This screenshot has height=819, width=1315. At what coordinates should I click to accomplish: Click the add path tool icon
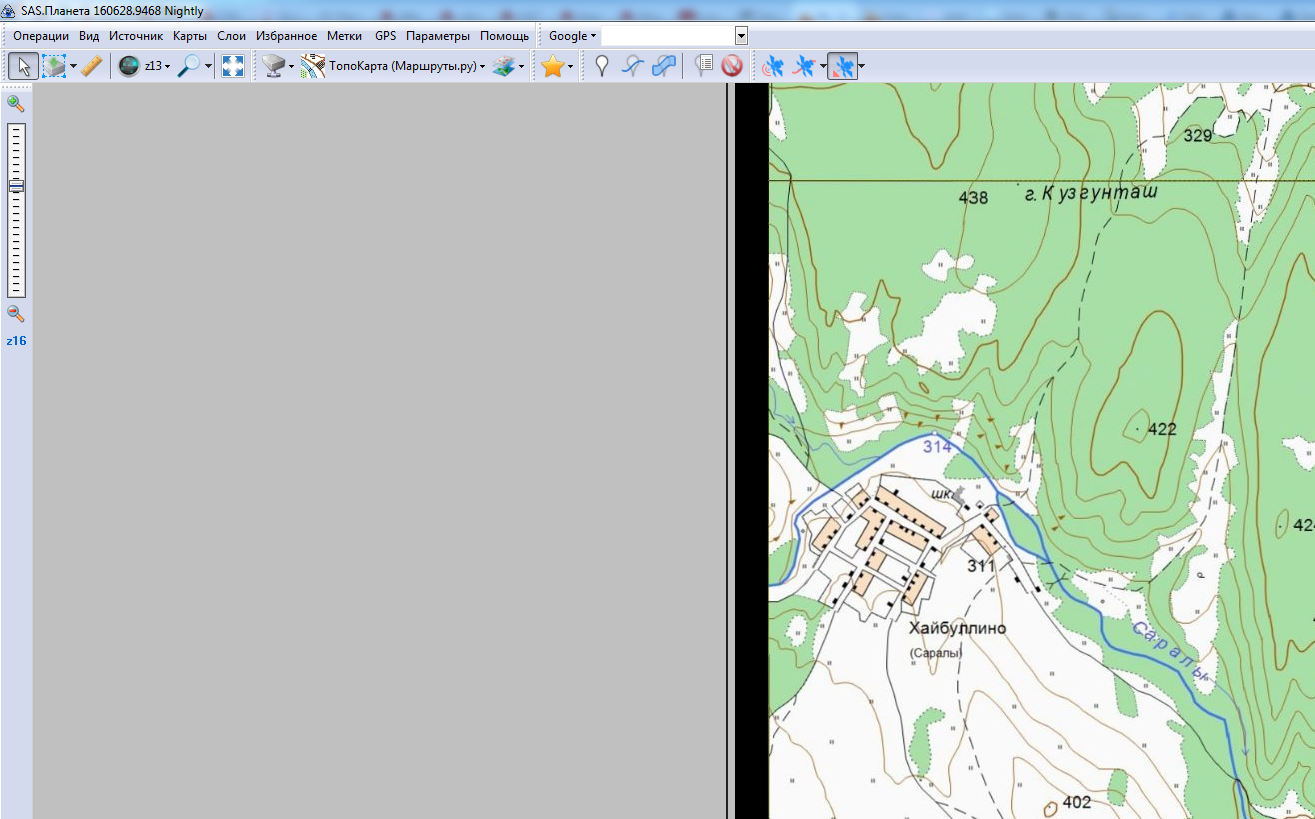coord(632,66)
